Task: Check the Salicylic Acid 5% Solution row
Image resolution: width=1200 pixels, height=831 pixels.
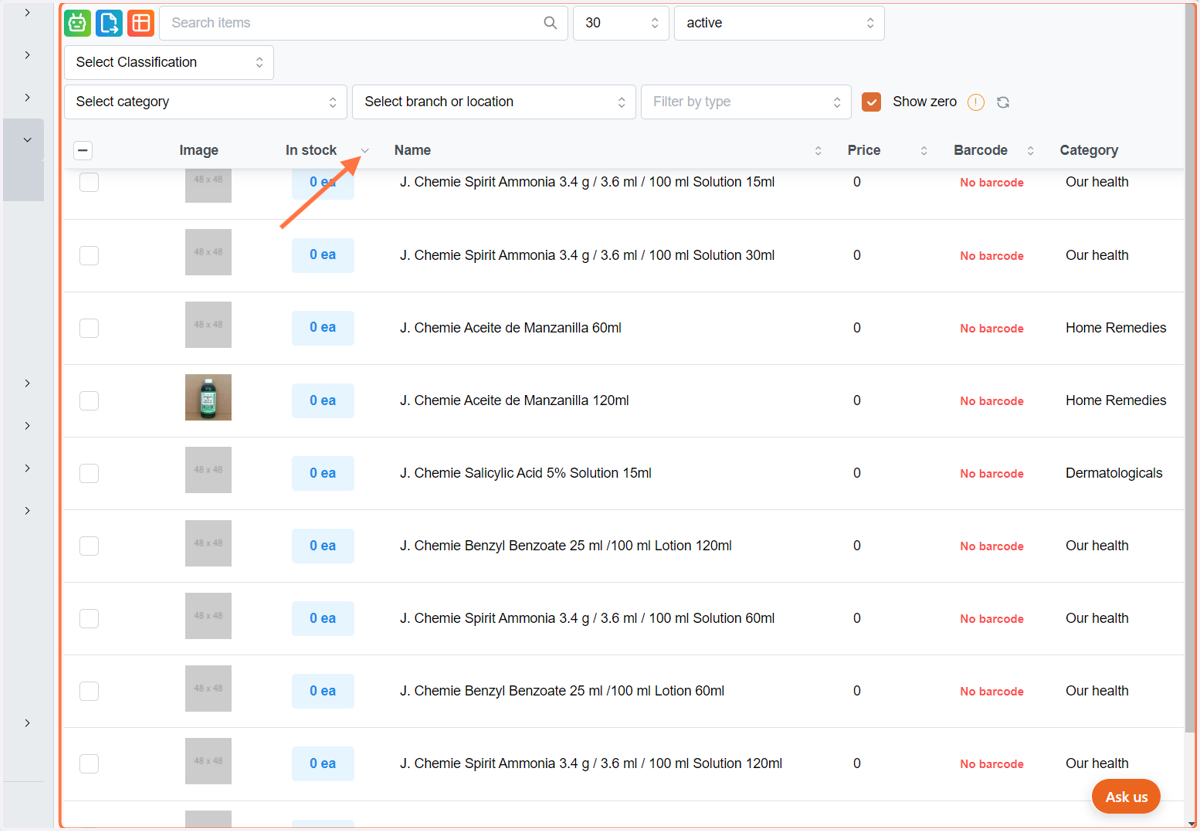Action: click(x=89, y=473)
